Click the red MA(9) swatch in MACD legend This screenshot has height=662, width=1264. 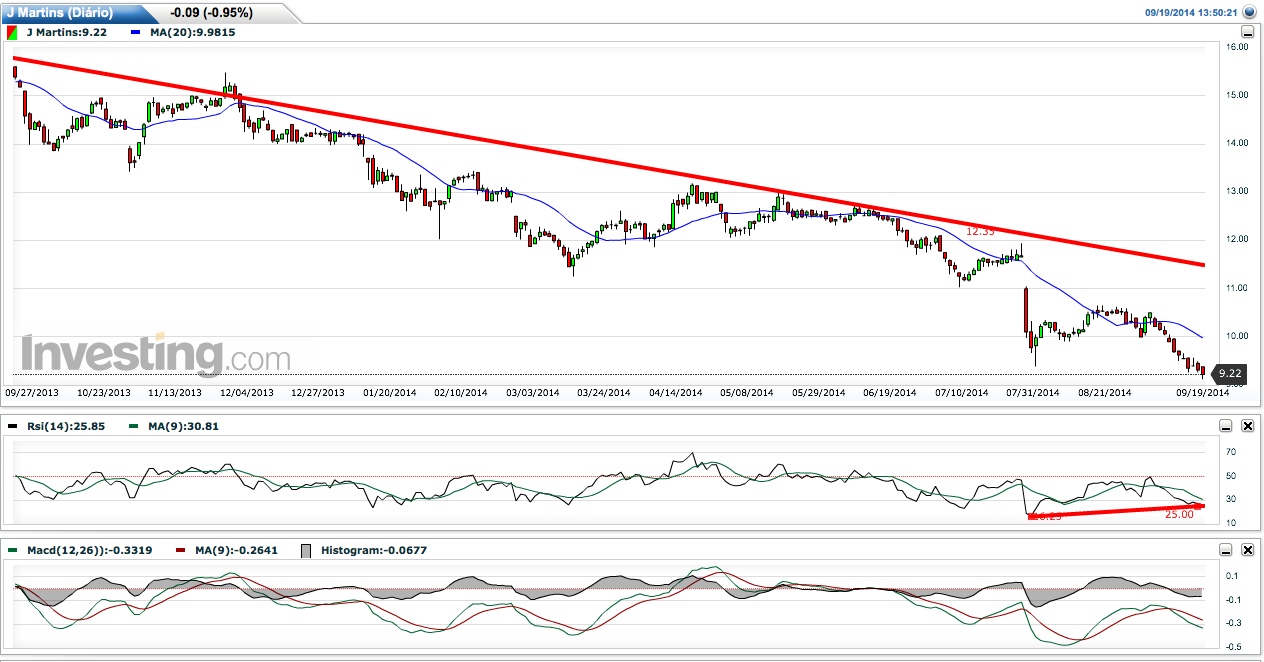[x=180, y=550]
